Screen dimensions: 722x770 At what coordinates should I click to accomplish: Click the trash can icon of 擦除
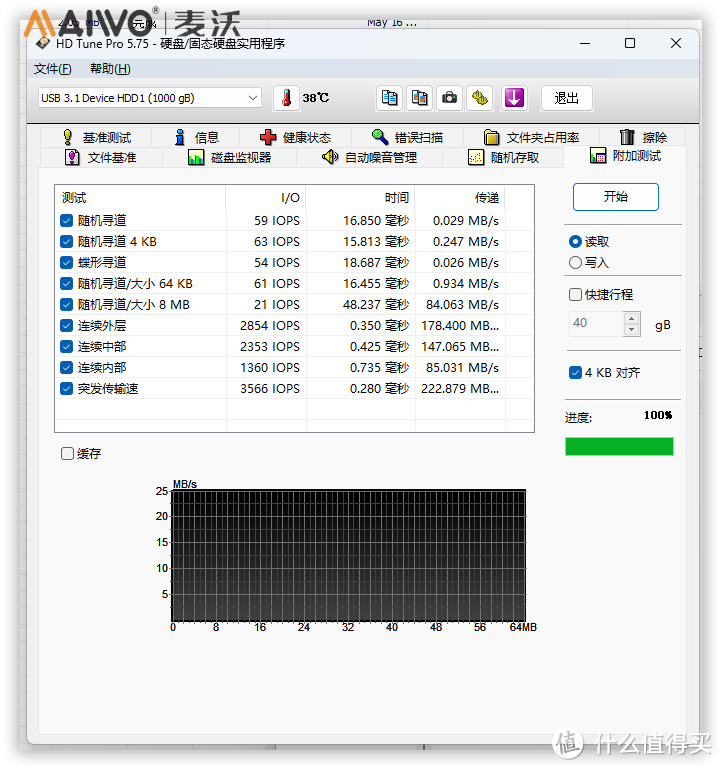tap(627, 137)
